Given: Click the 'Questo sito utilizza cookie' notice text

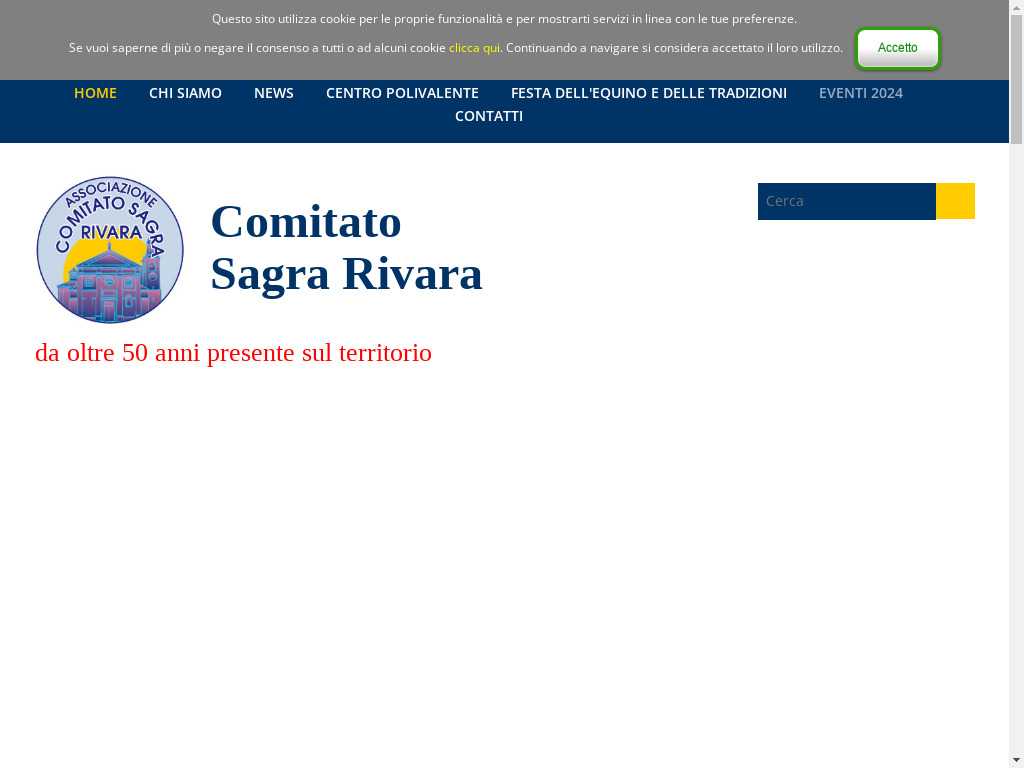Looking at the screenshot, I should [x=504, y=19].
